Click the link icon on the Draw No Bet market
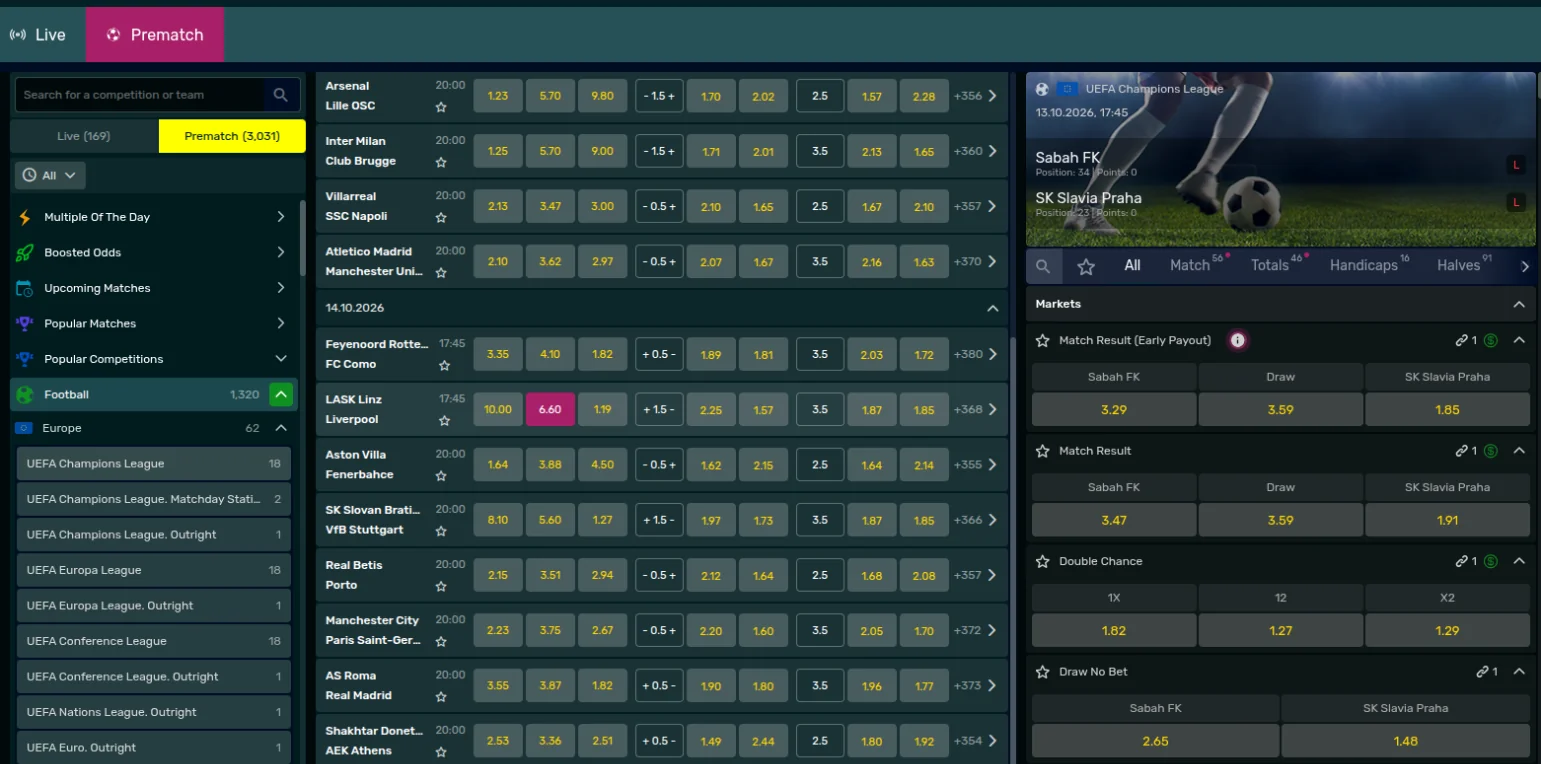This screenshot has width=1541, height=764. tap(1483, 672)
